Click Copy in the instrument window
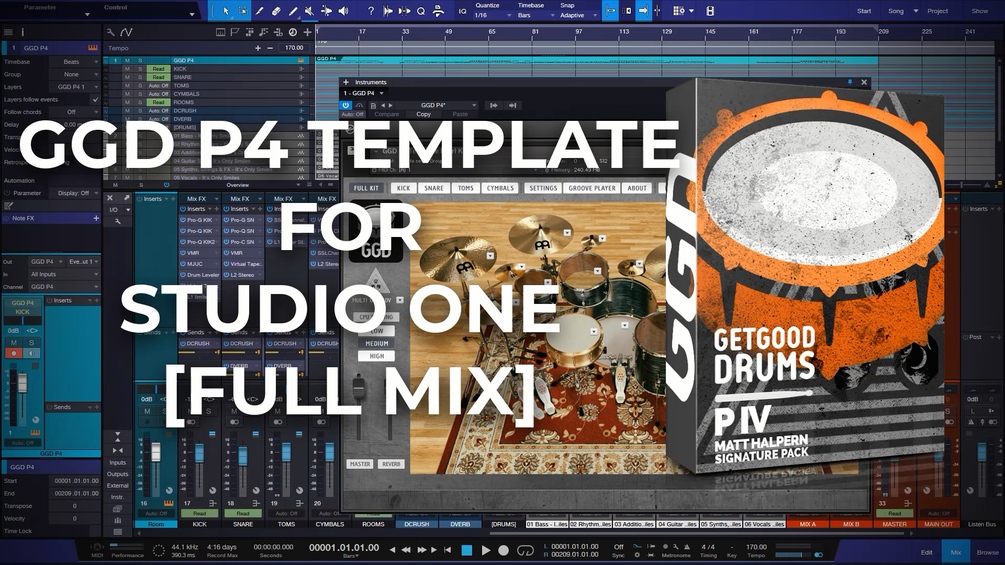Screen dimensions: 1005x565 tap(424, 114)
